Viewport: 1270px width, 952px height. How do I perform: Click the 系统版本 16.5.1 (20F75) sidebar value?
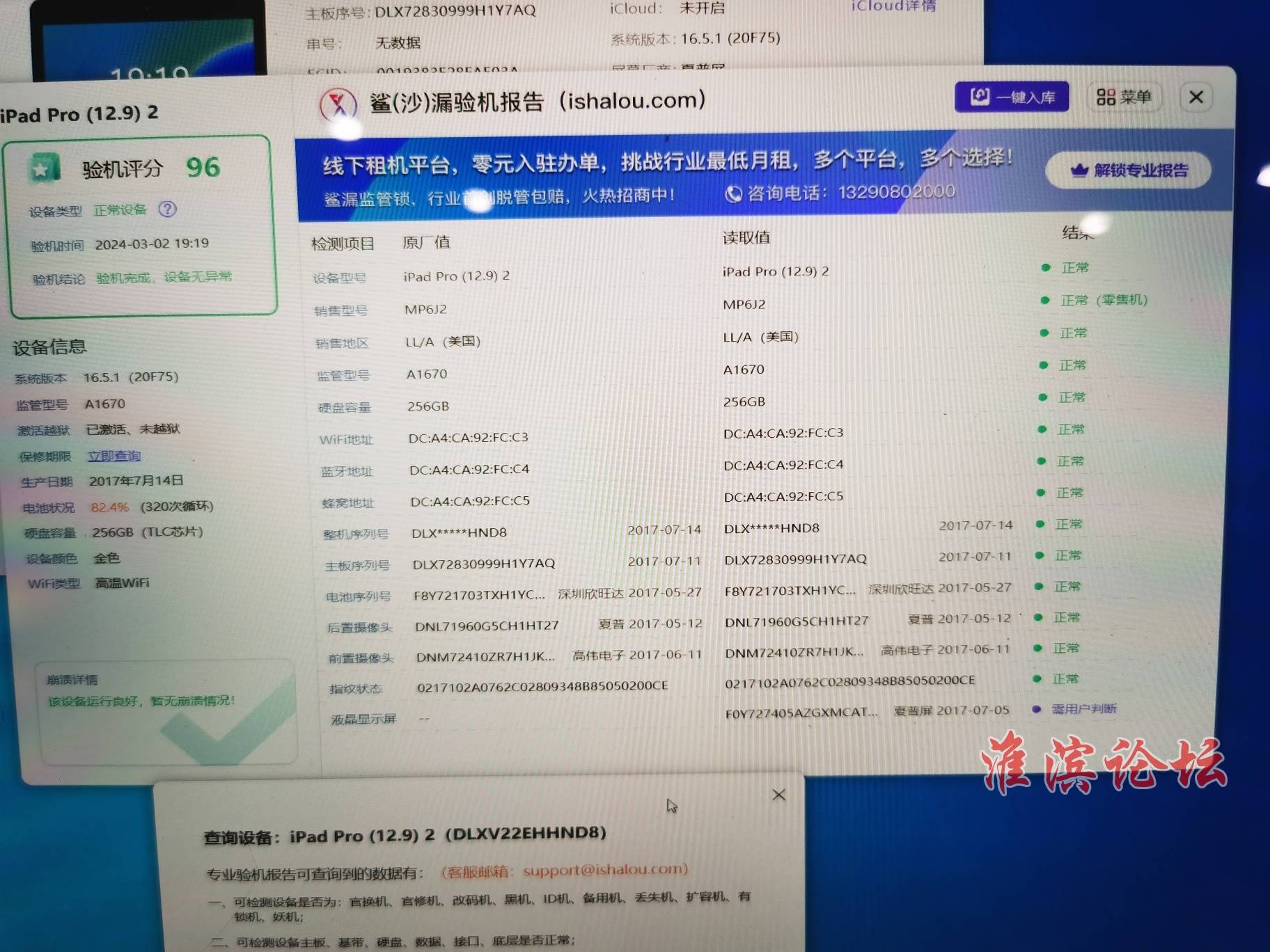tap(131, 377)
